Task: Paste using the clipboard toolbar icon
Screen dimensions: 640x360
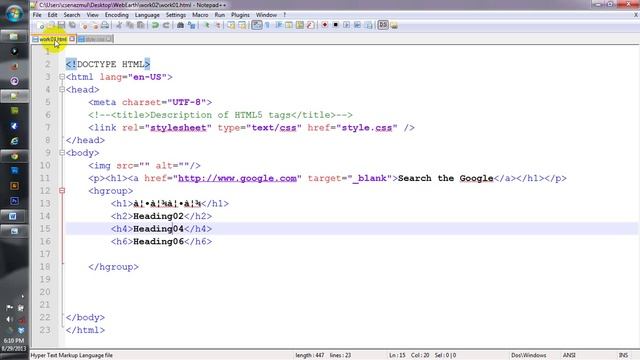Action: 140,25
